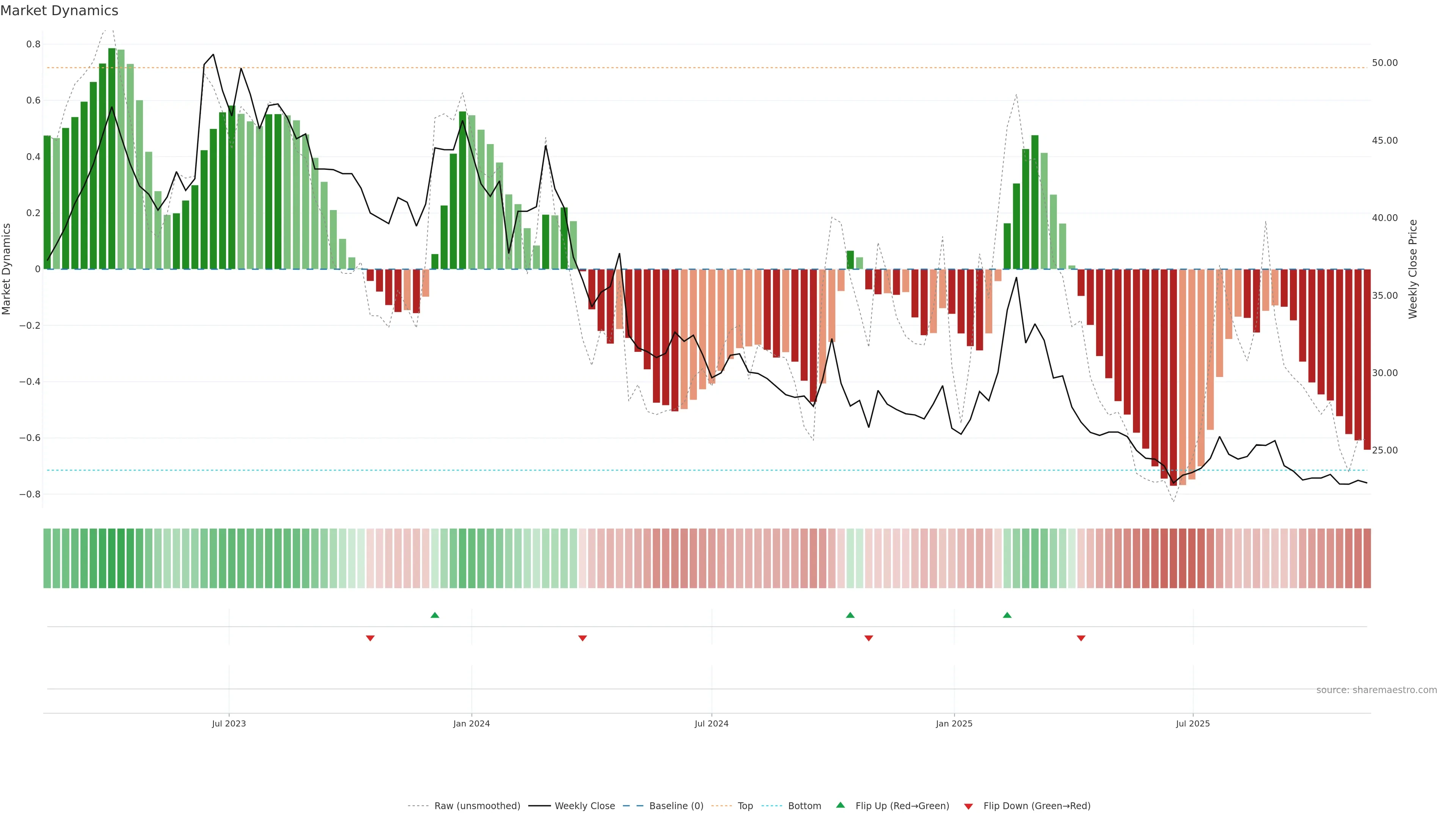
Task: Hide the Top threshold legend entry
Action: (x=745, y=806)
